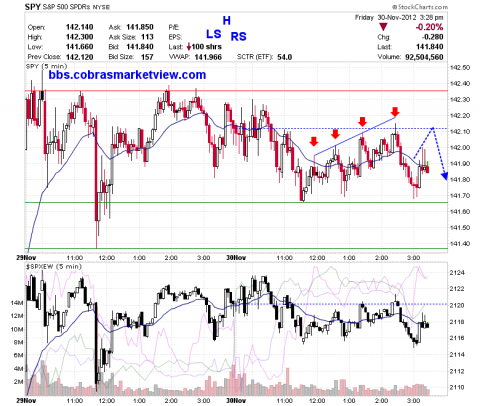Select the date Friday 30-Nov-2012 3:28 pm
Viewport: 480px width, 406px height.
399,17
